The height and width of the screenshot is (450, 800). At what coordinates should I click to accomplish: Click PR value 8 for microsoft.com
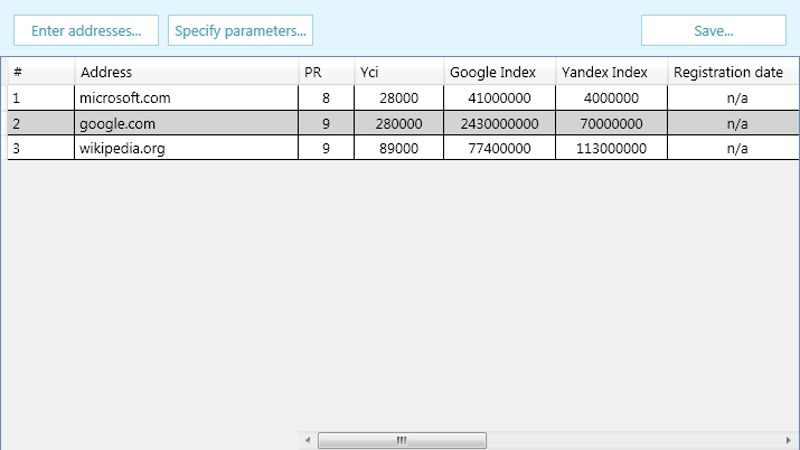click(x=326, y=98)
